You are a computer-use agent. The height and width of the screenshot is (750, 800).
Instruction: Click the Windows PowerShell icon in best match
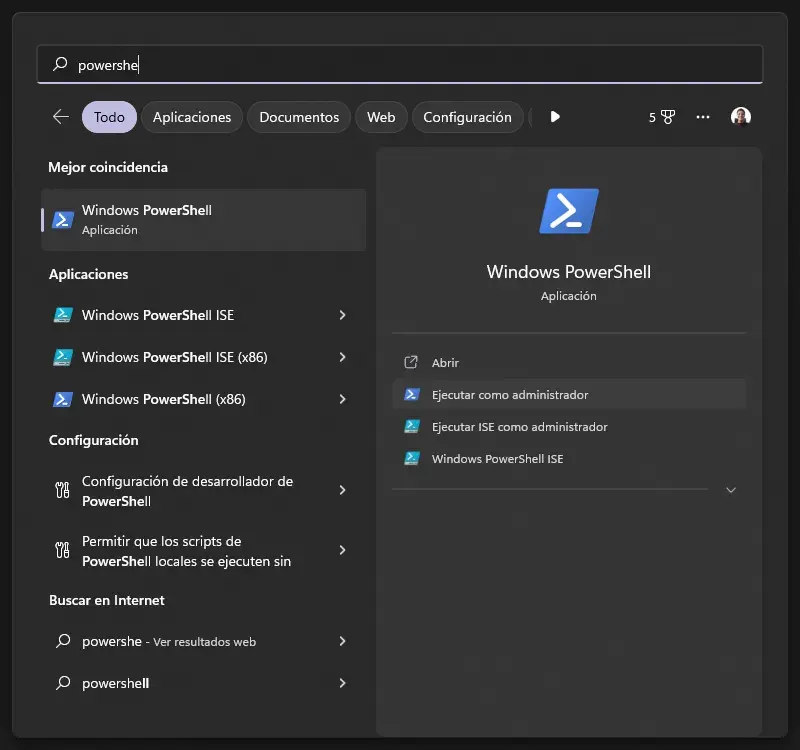pyautogui.click(x=63, y=220)
